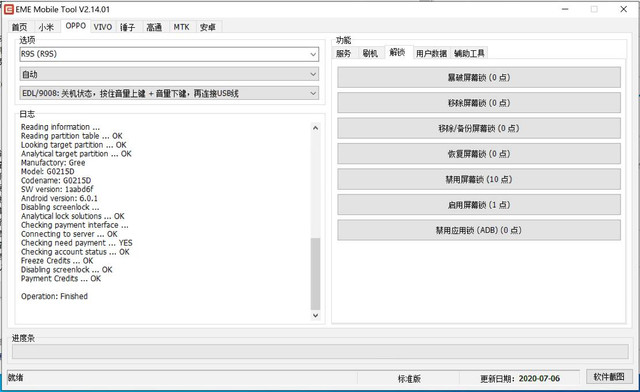The height and width of the screenshot is (392, 640).
Task: Click the 更新日期: 2020-07-06 status text
Action: [x=520, y=379]
